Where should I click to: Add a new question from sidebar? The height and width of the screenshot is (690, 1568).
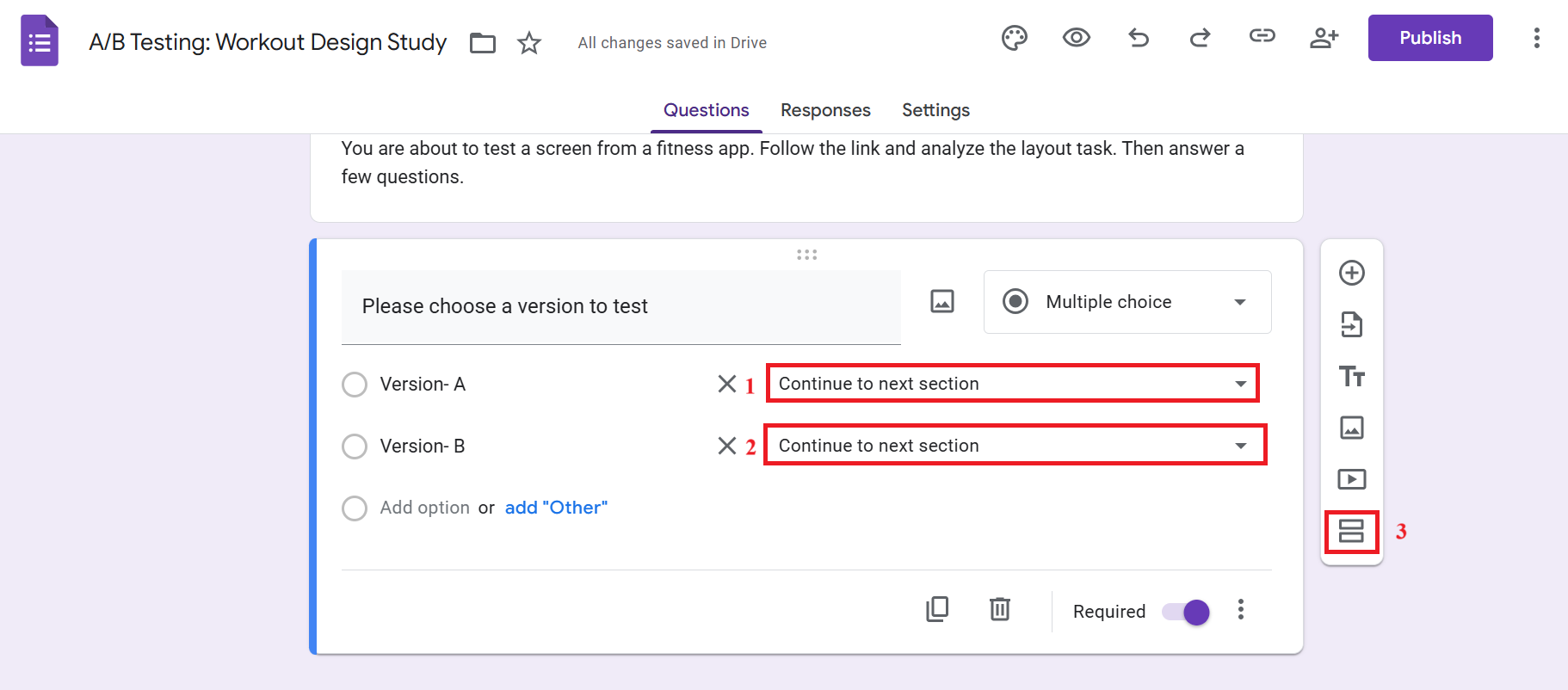pyautogui.click(x=1351, y=274)
